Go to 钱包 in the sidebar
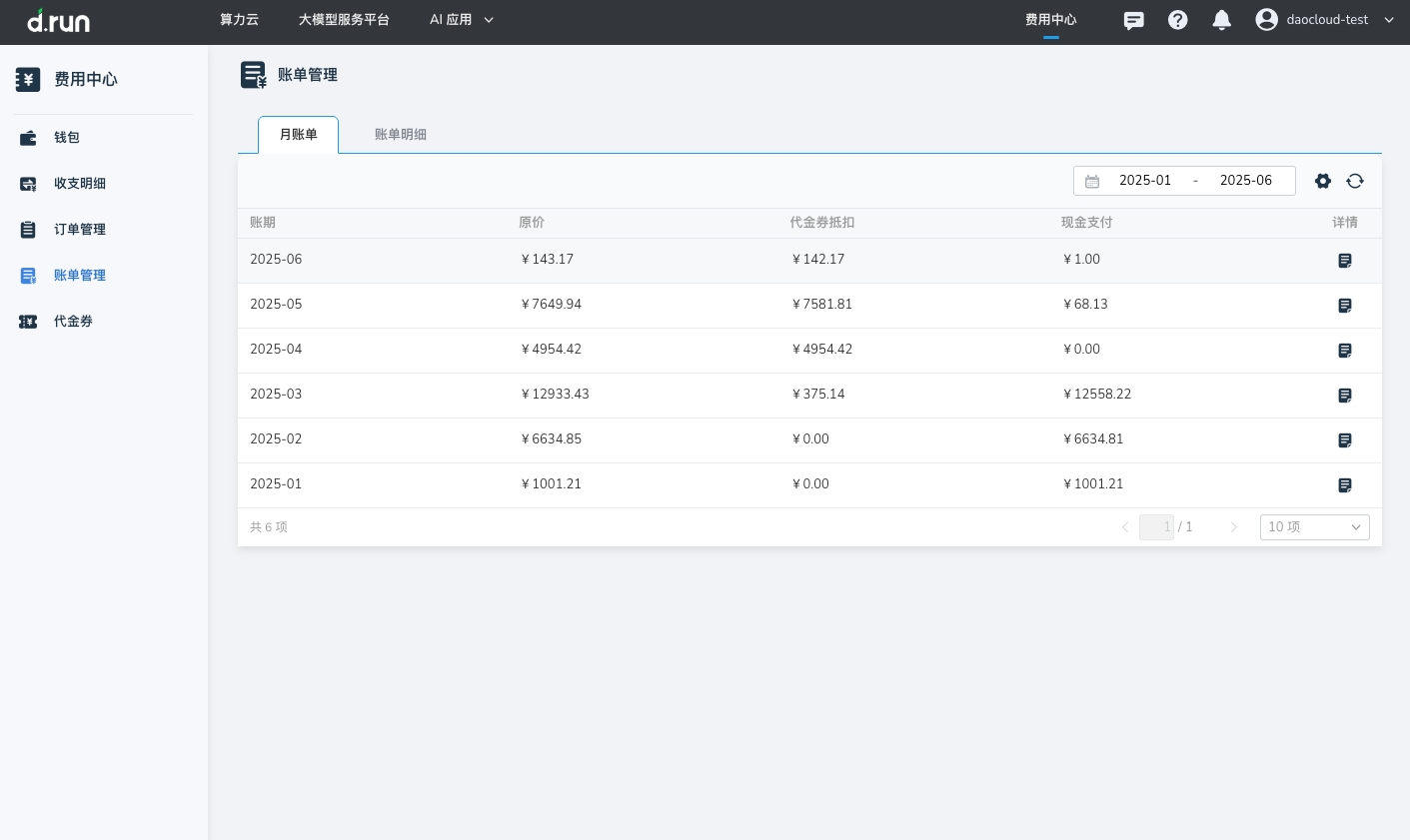 click(x=67, y=138)
